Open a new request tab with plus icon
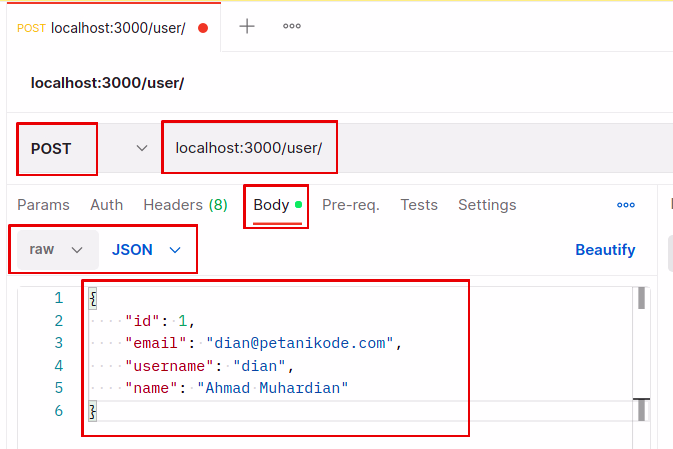Viewport: 673px width, 449px height. tap(247, 27)
